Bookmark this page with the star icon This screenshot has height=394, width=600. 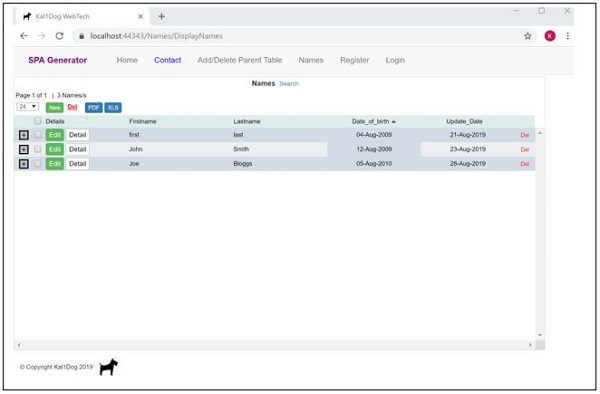(528, 36)
